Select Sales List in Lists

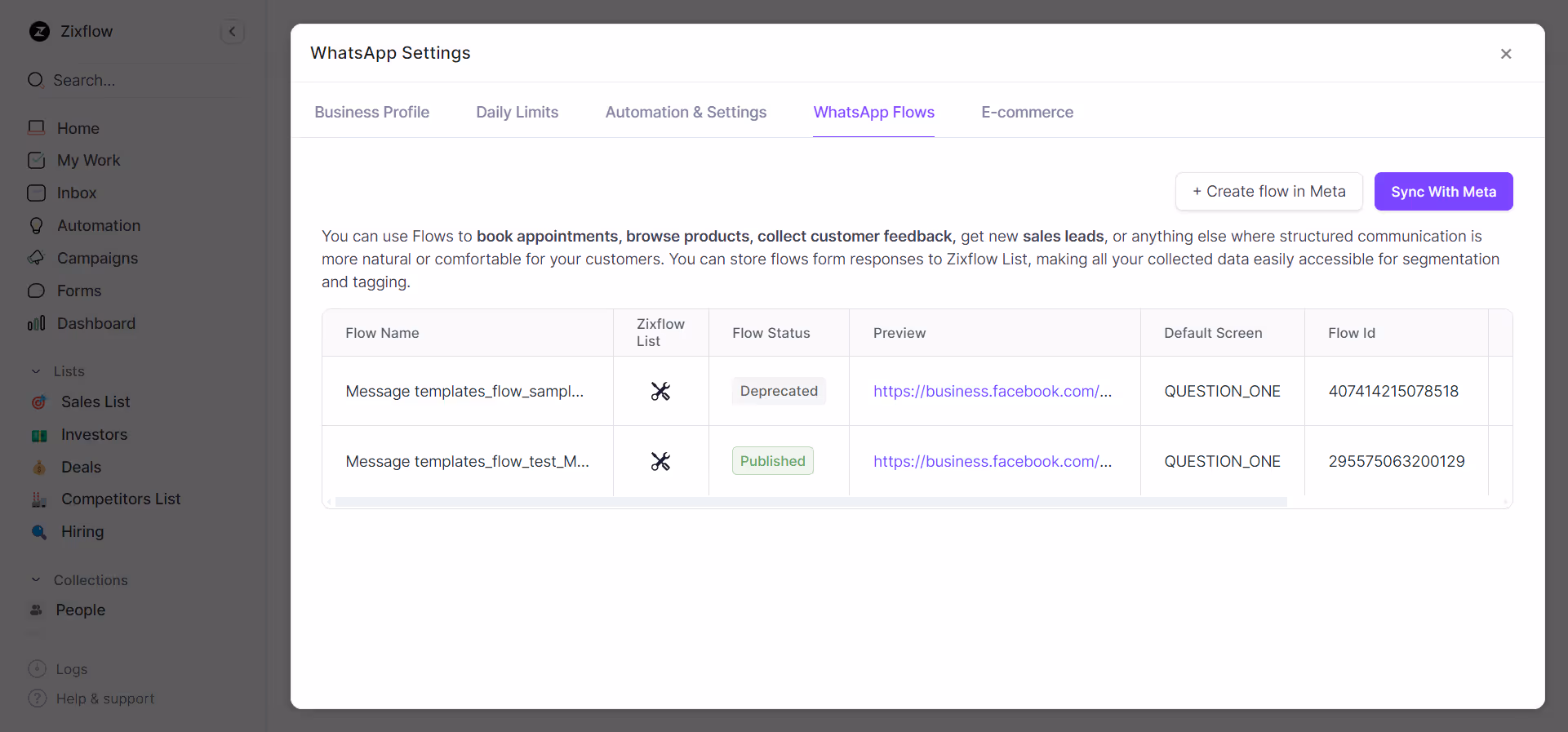click(x=96, y=401)
